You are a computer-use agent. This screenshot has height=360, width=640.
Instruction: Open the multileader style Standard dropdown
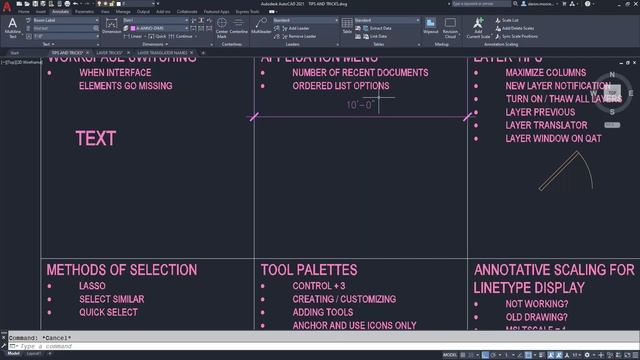(305, 20)
